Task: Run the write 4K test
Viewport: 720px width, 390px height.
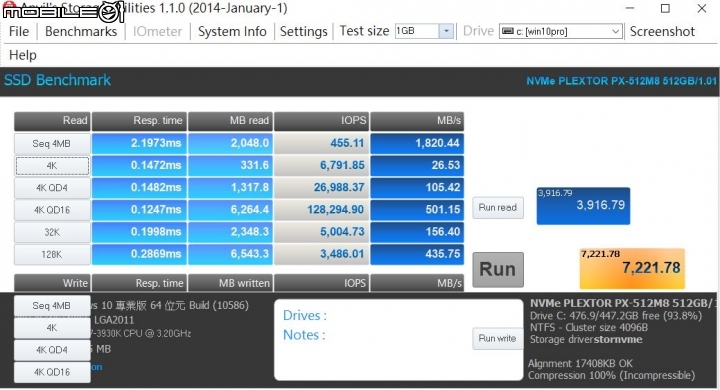Action: (52, 328)
